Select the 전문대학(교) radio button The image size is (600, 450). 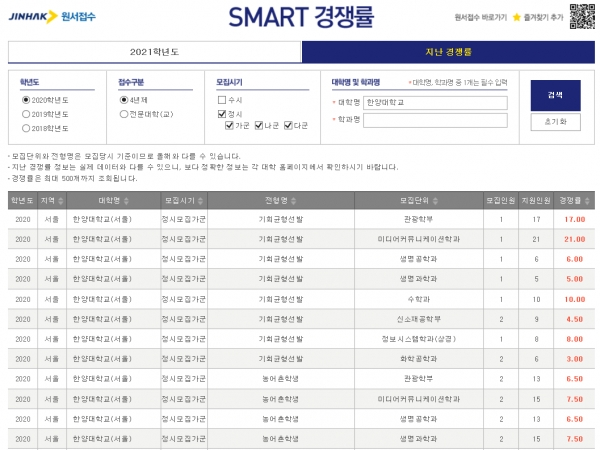(x=124, y=114)
